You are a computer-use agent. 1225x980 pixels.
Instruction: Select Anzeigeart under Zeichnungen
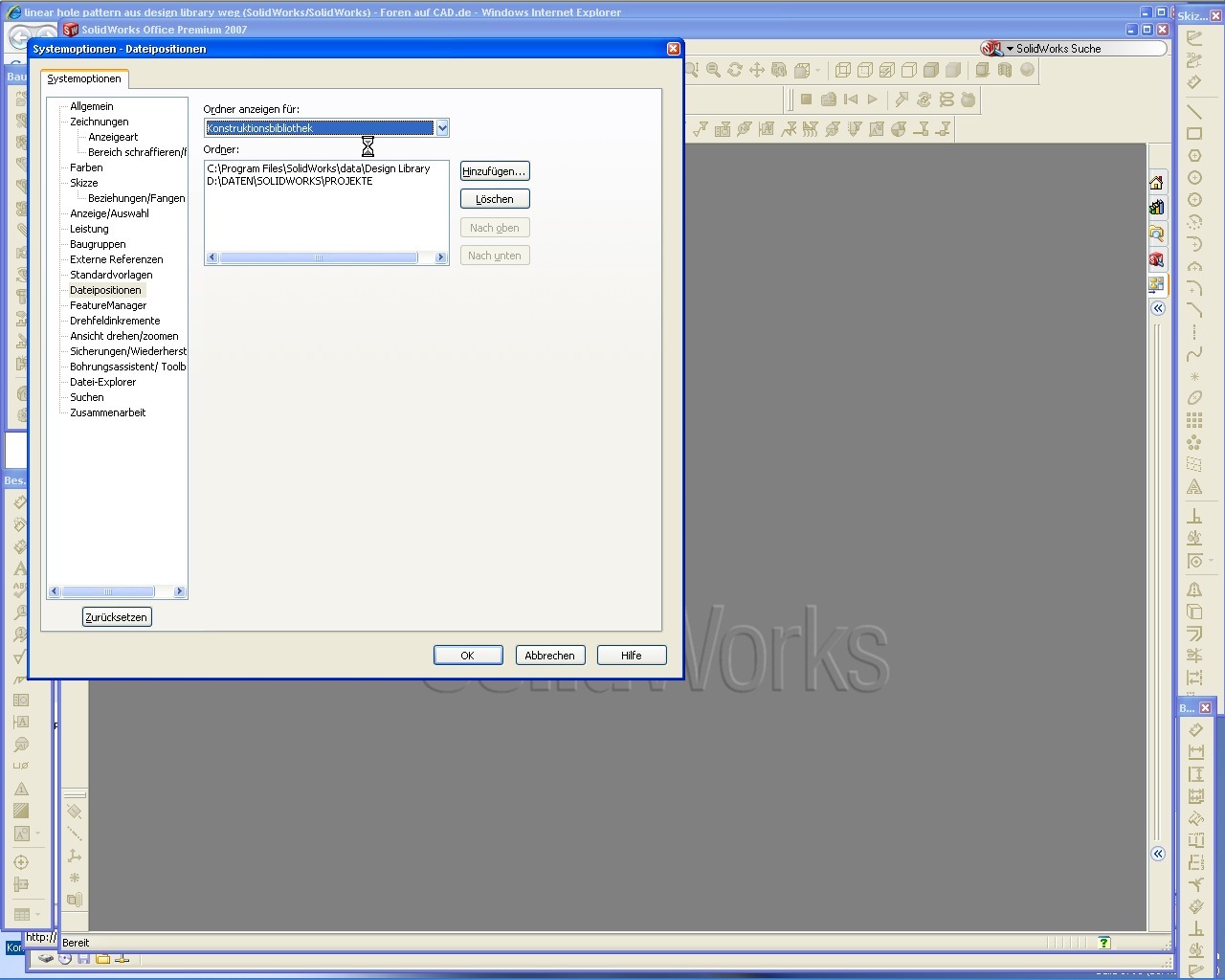click(x=113, y=137)
